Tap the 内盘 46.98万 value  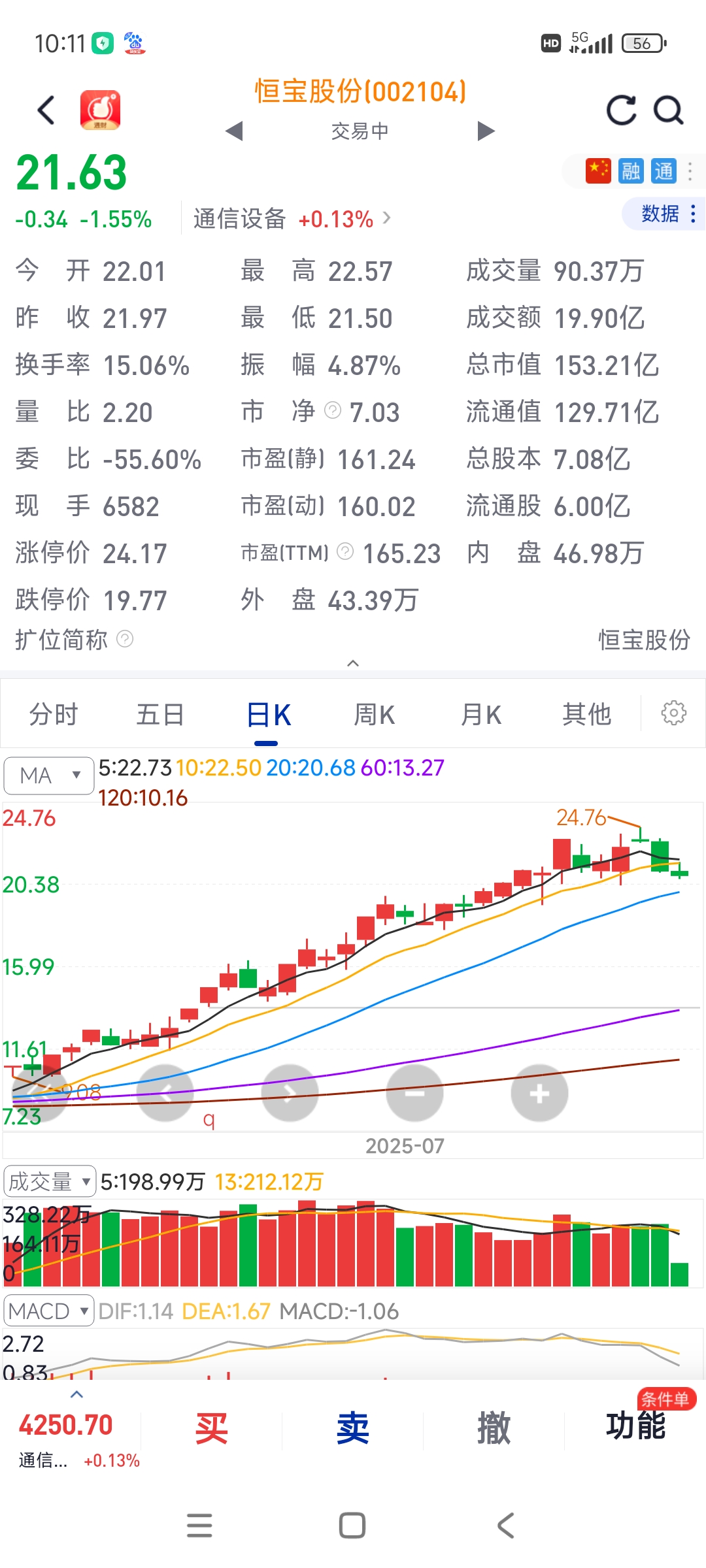[x=599, y=553]
